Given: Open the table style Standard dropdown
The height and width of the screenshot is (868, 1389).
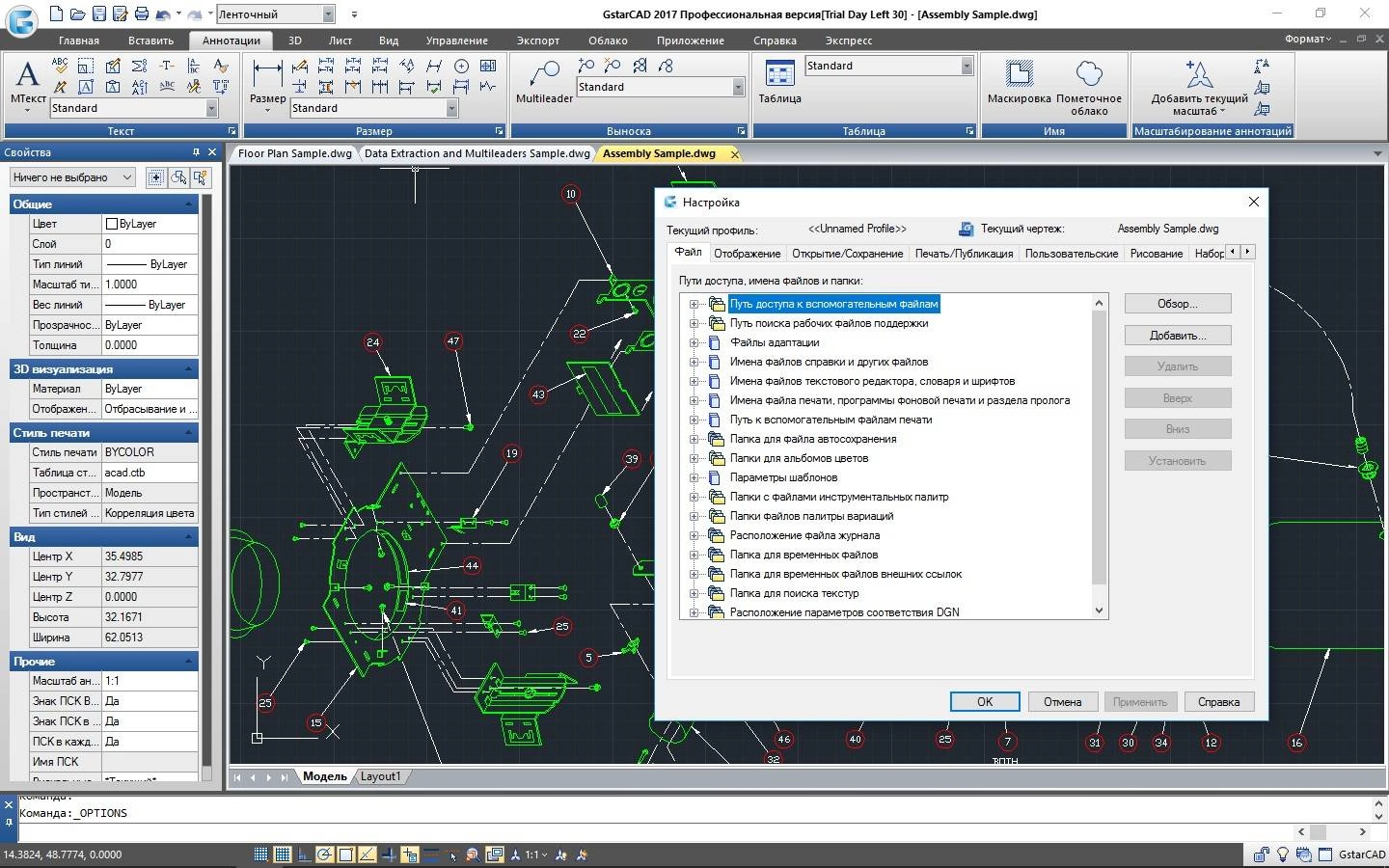Looking at the screenshot, I should click(x=967, y=66).
